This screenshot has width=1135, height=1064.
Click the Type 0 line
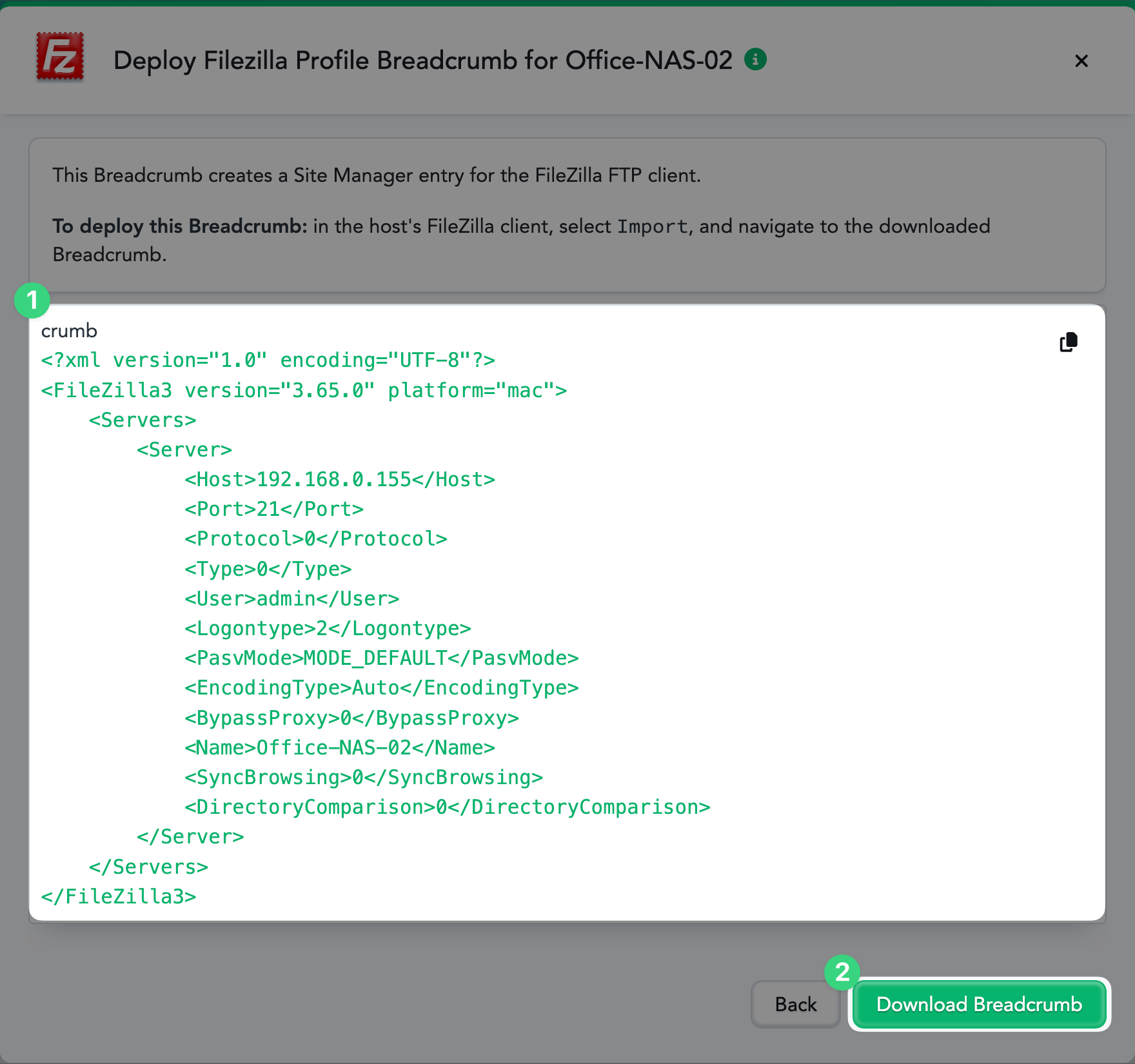(268, 569)
